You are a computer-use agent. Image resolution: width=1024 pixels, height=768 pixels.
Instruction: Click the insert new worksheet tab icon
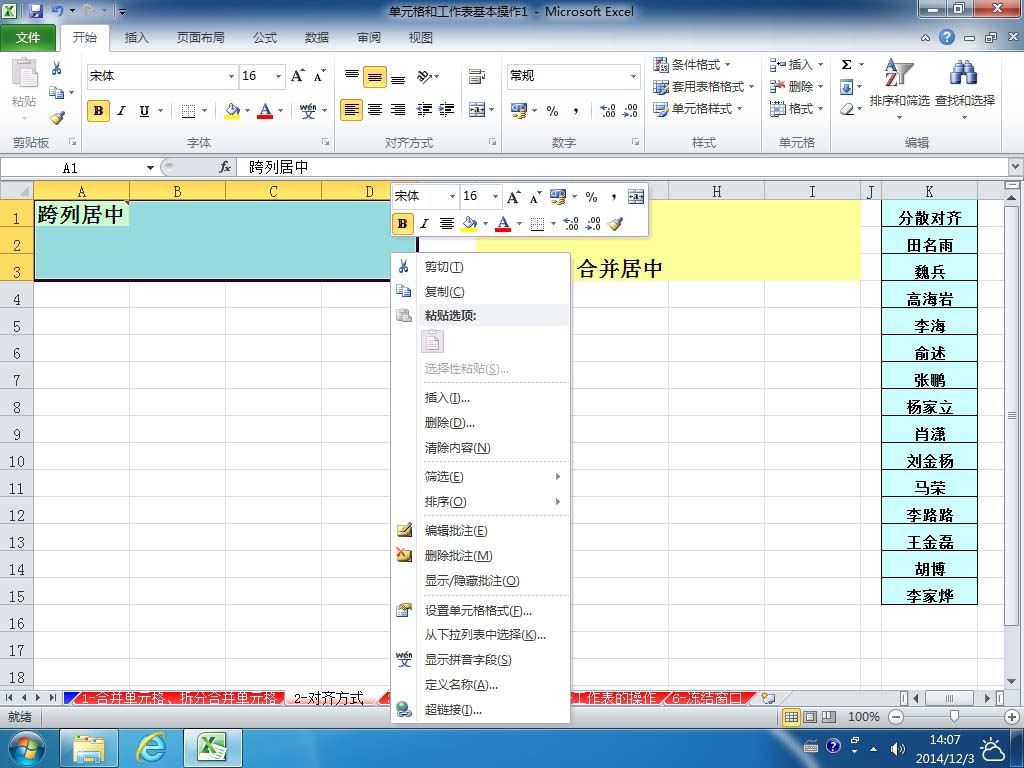(x=768, y=697)
